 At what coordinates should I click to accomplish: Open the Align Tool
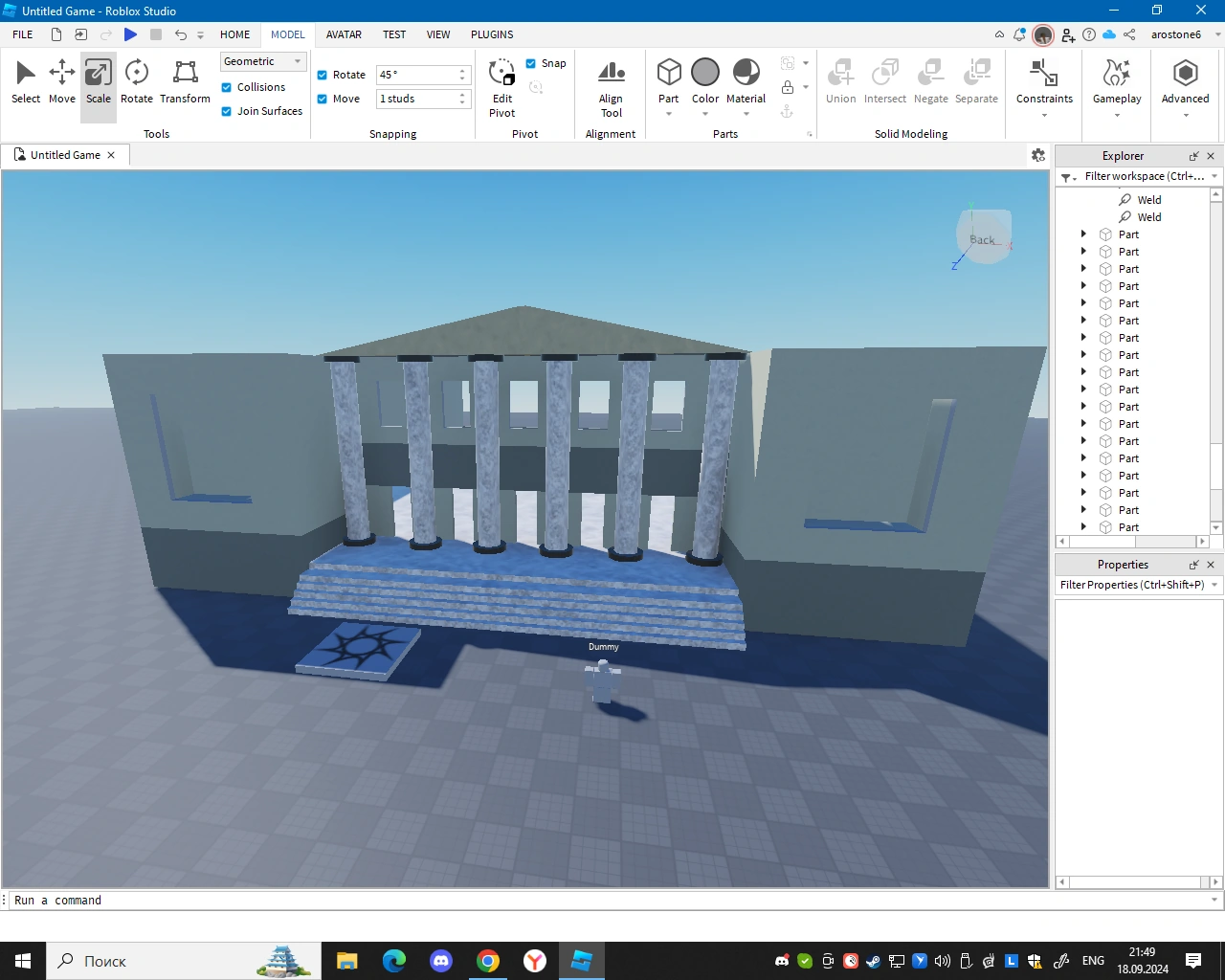pos(611,88)
